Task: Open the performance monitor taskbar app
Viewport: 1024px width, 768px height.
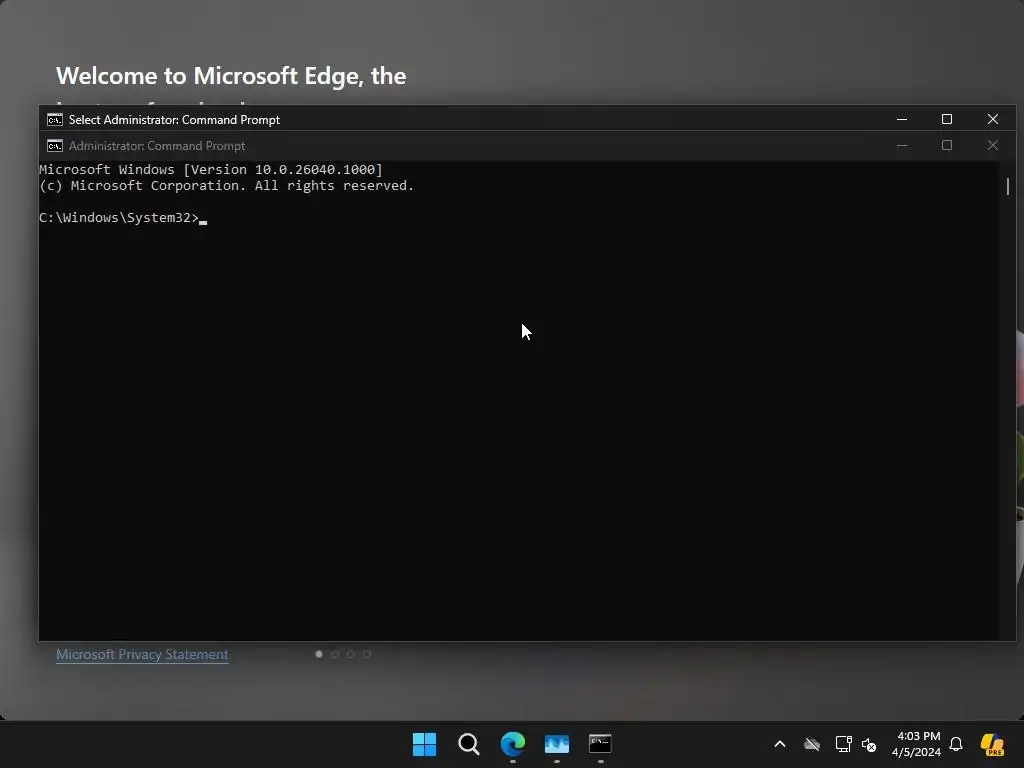Action: pos(557,744)
